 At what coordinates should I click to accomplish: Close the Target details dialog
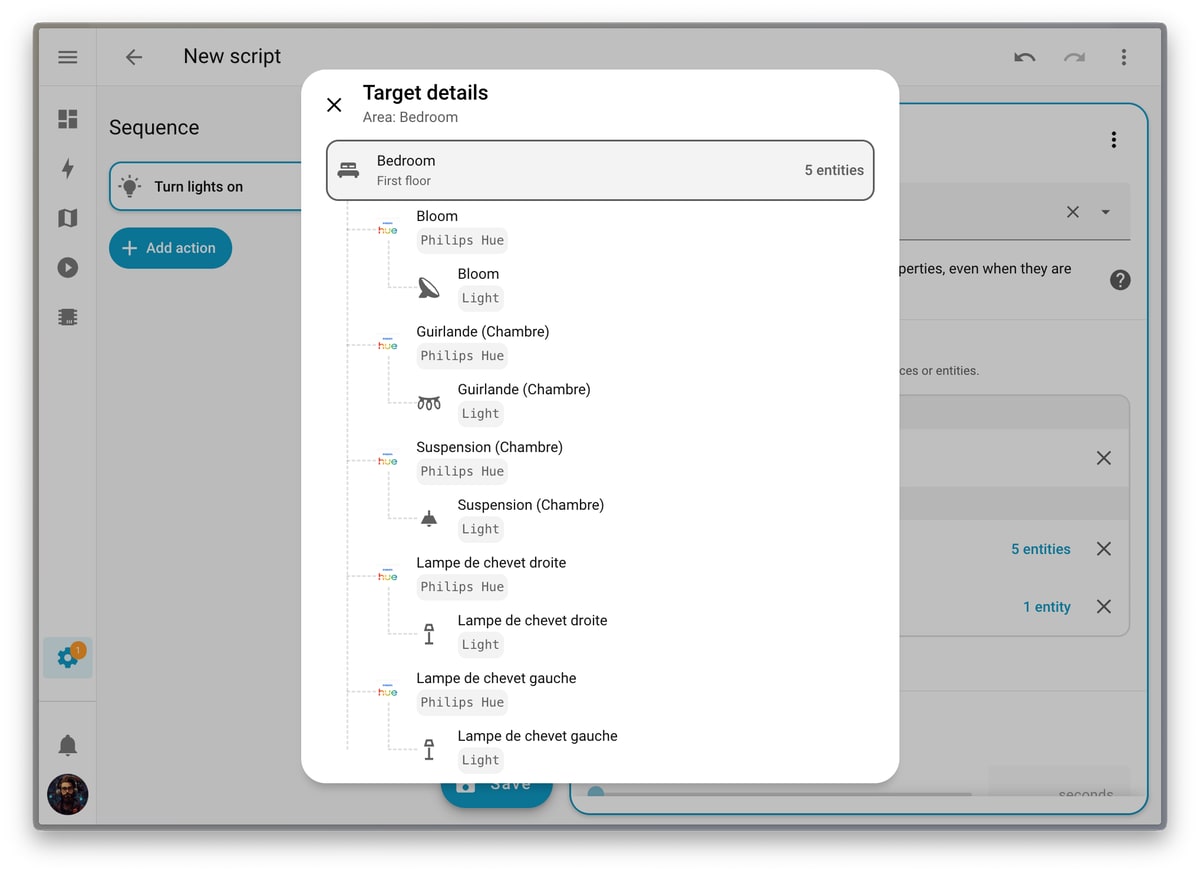click(x=334, y=105)
